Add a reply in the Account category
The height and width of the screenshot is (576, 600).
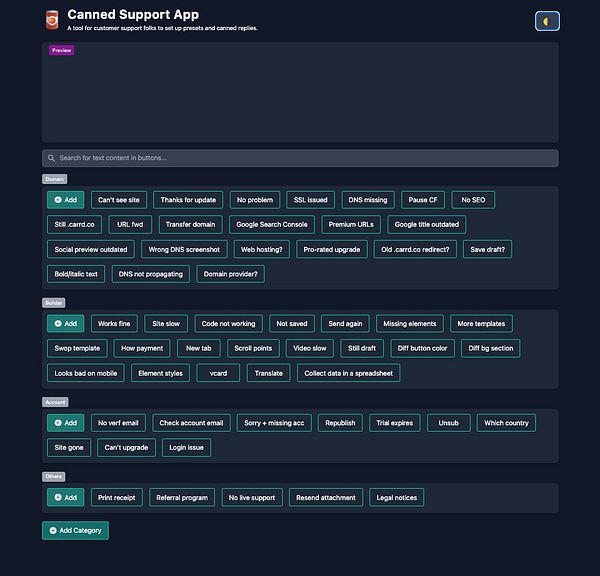click(x=65, y=423)
